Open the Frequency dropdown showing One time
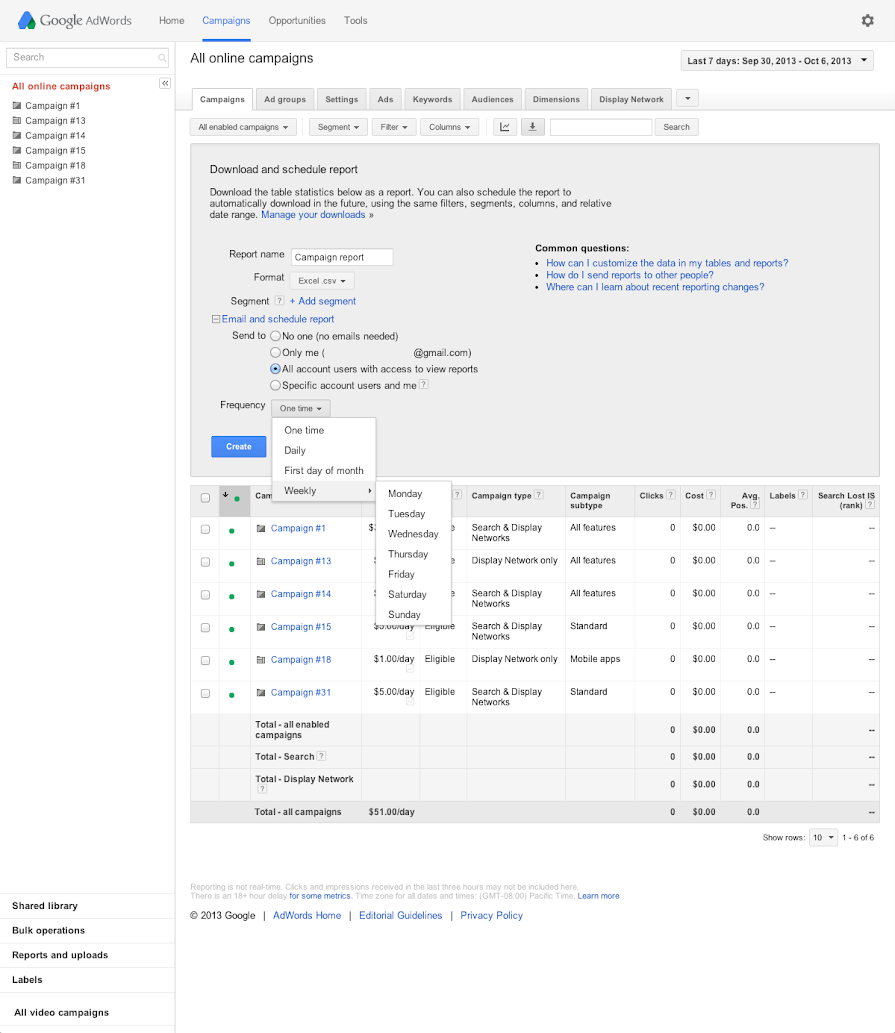This screenshot has height=1033, width=895. [300, 408]
